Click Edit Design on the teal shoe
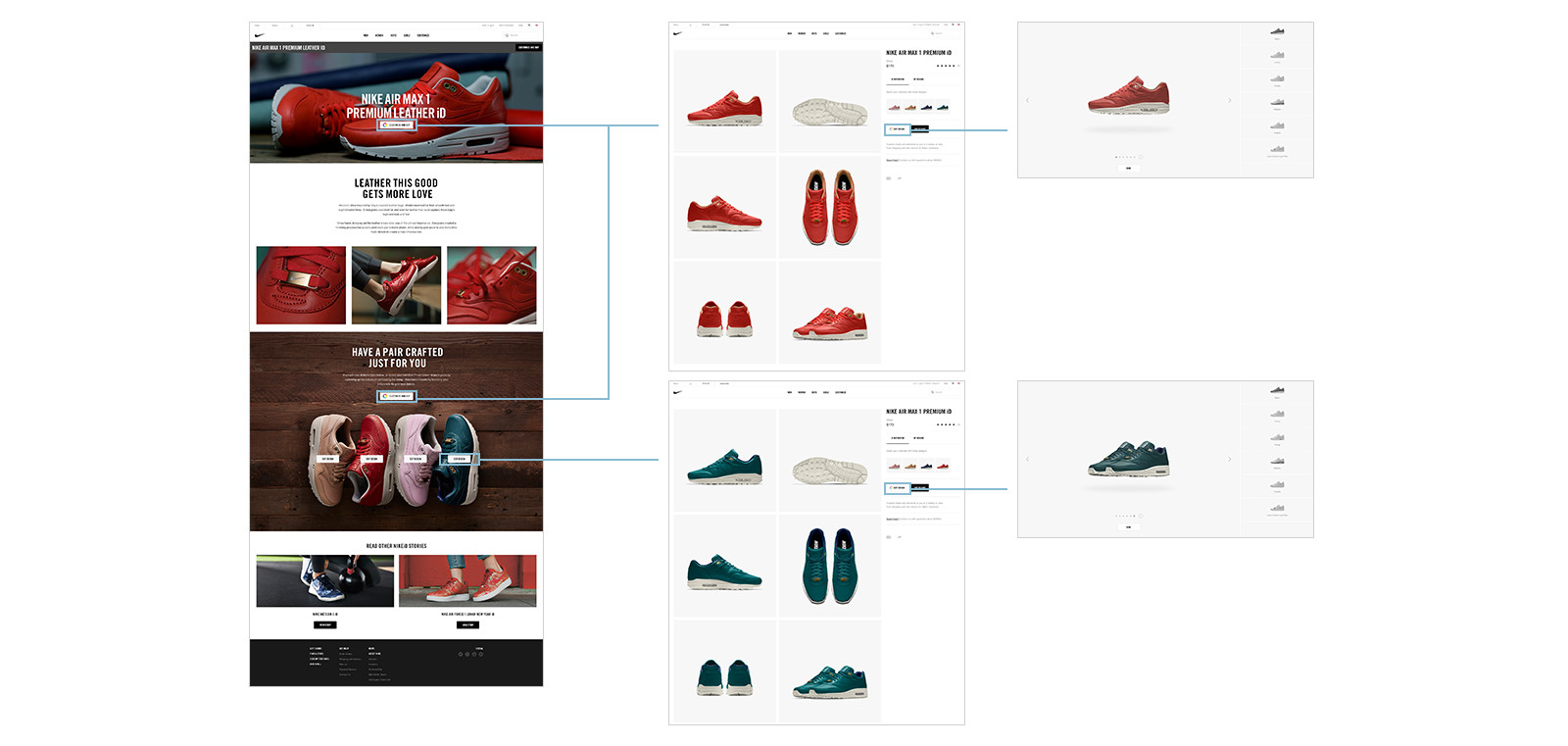This screenshot has height=746, width=1568. (459, 459)
